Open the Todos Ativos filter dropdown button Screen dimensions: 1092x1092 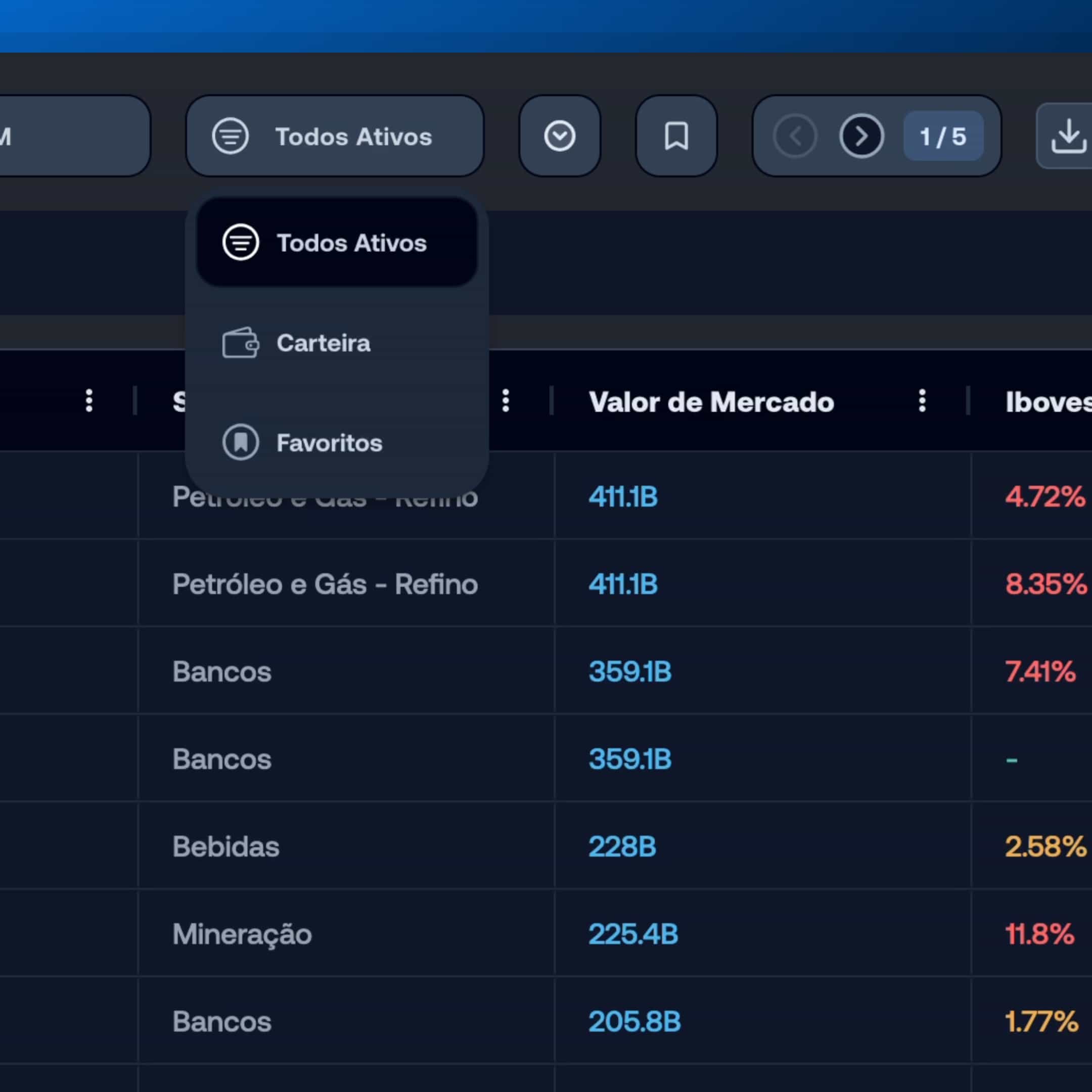pyautogui.click(x=335, y=136)
